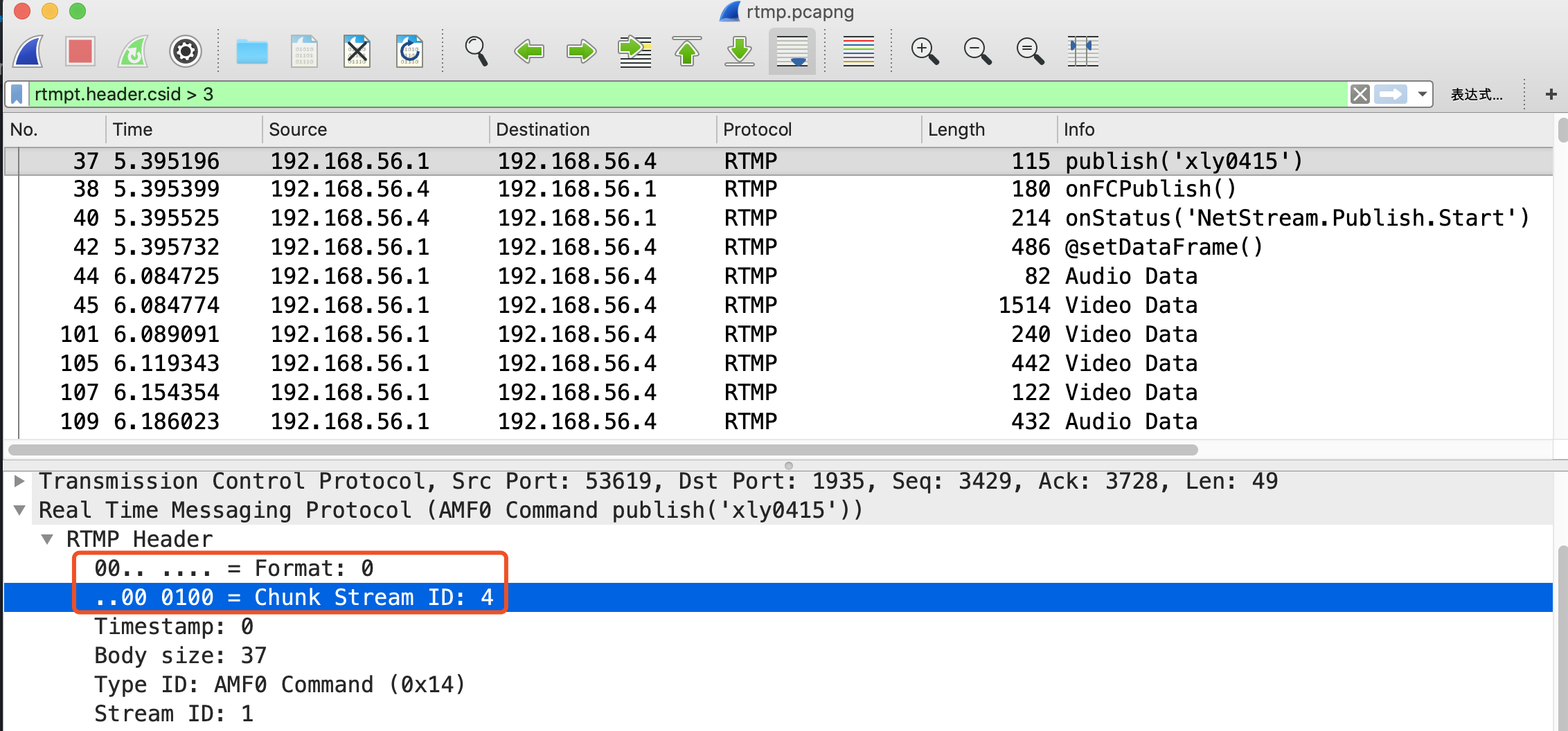Screen dimensions: 1568x731
Task: Collapse the RTMP Header node
Action: [47, 539]
